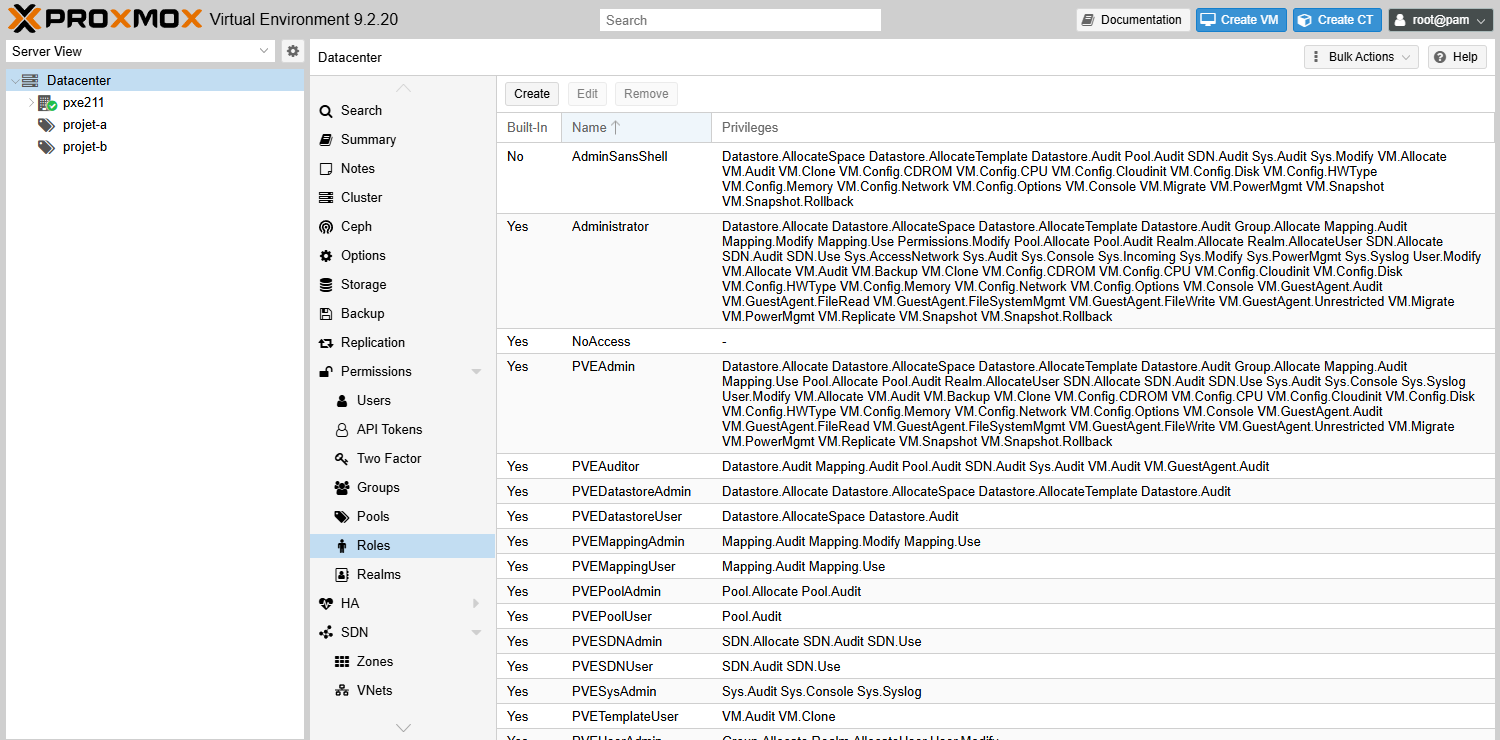The width and height of the screenshot is (1500, 740).
Task: Expand the pxe211 tree node
Action: [31, 103]
